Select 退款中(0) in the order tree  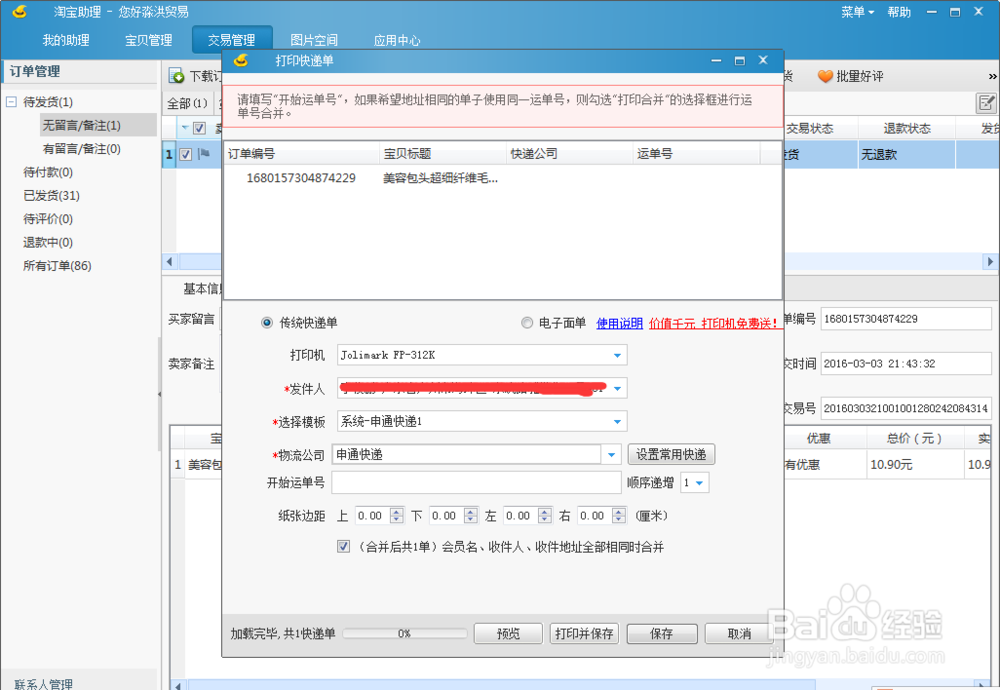coord(48,242)
